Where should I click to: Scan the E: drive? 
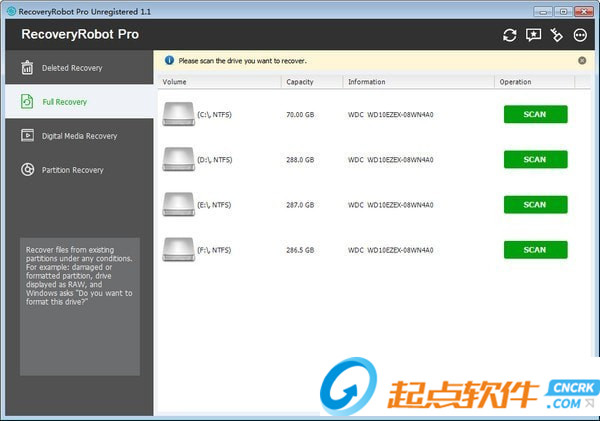coord(535,205)
